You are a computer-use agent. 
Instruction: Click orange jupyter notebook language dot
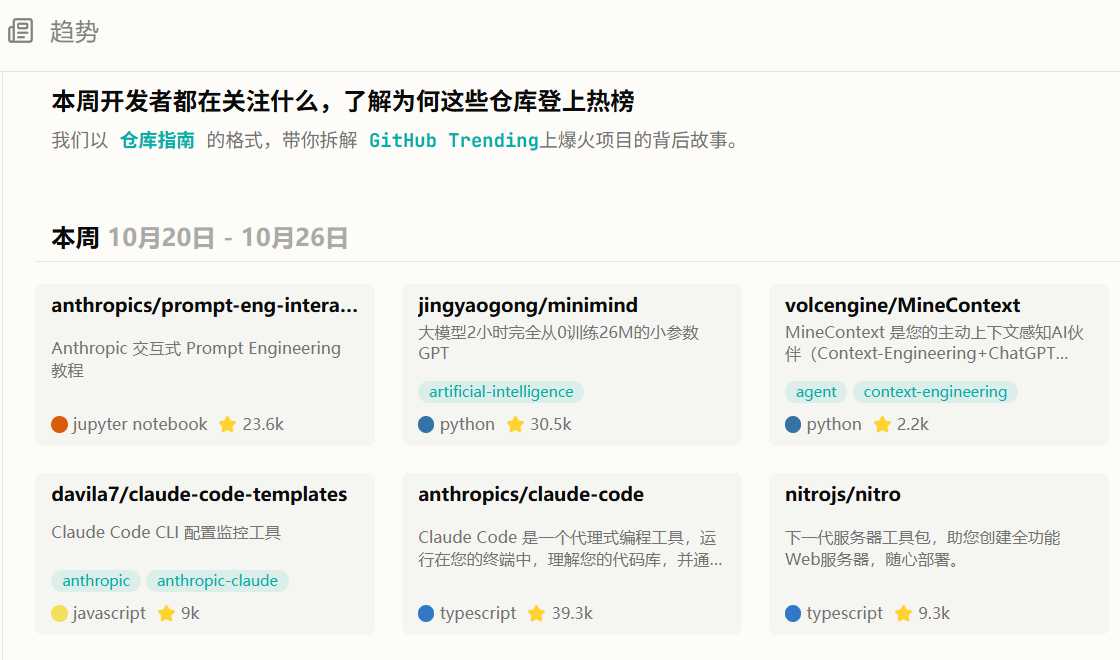point(59,424)
